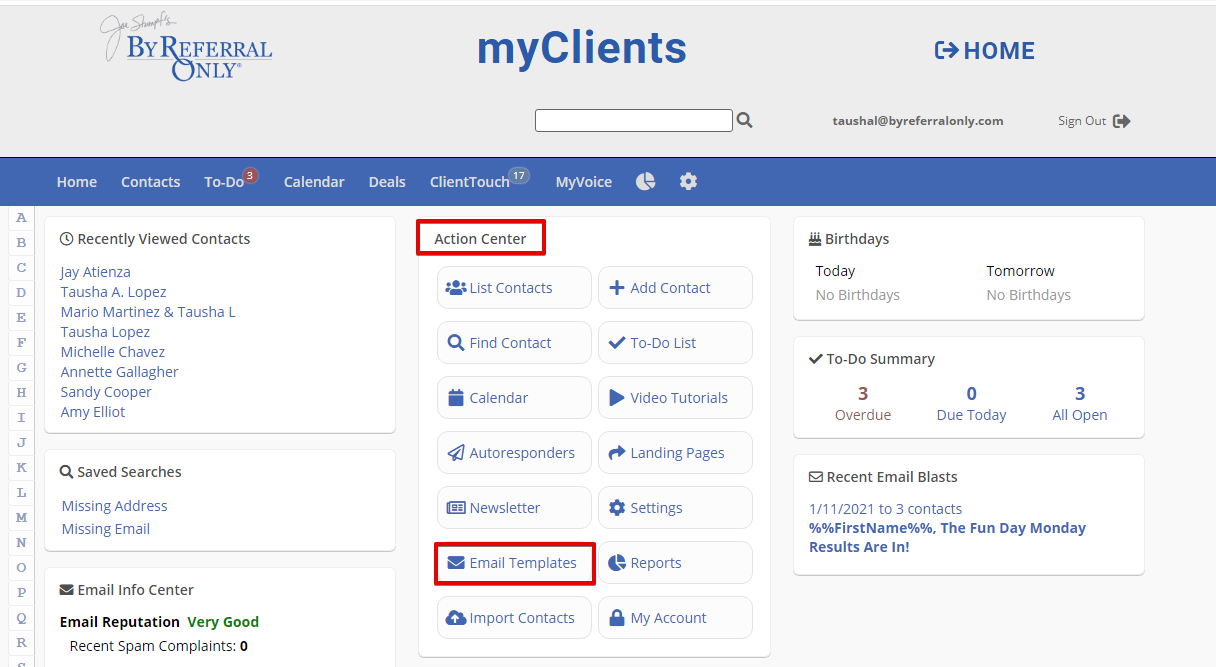Click the Add Contact button
Viewport: 1216px width, 667px height.
click(x=675, y=288)
